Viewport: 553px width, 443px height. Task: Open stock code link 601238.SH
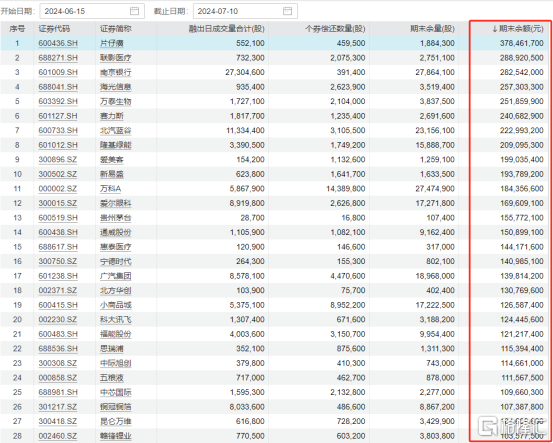click(58, 276)
